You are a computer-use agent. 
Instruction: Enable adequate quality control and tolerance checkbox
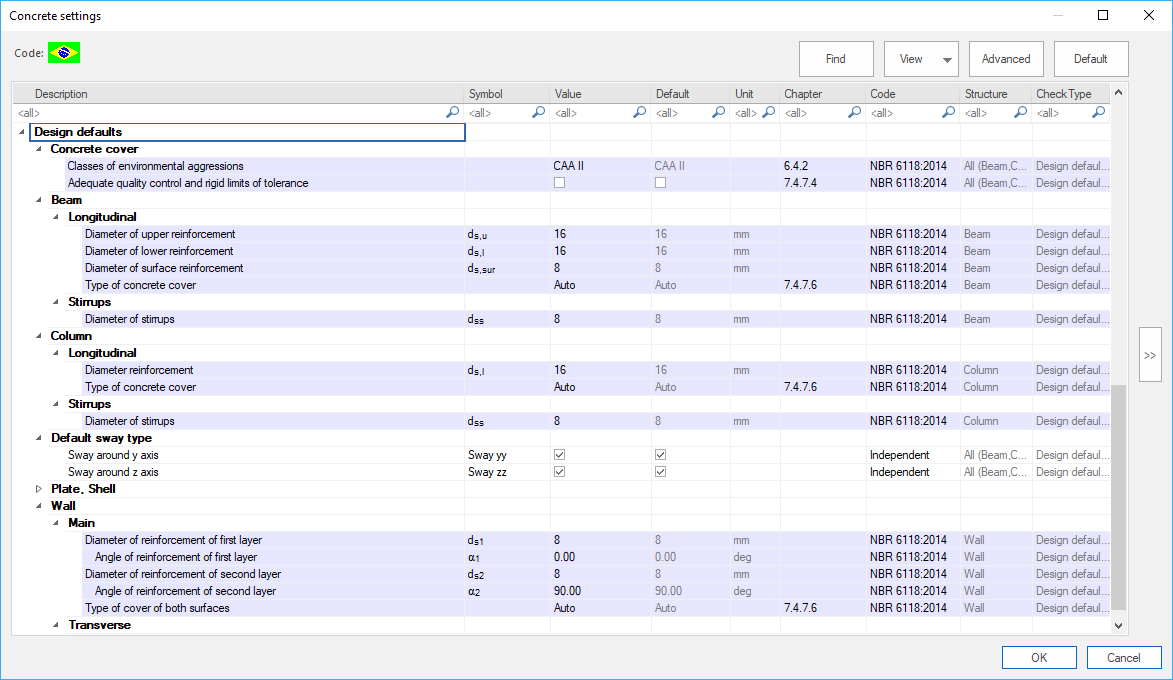[557, 182]
